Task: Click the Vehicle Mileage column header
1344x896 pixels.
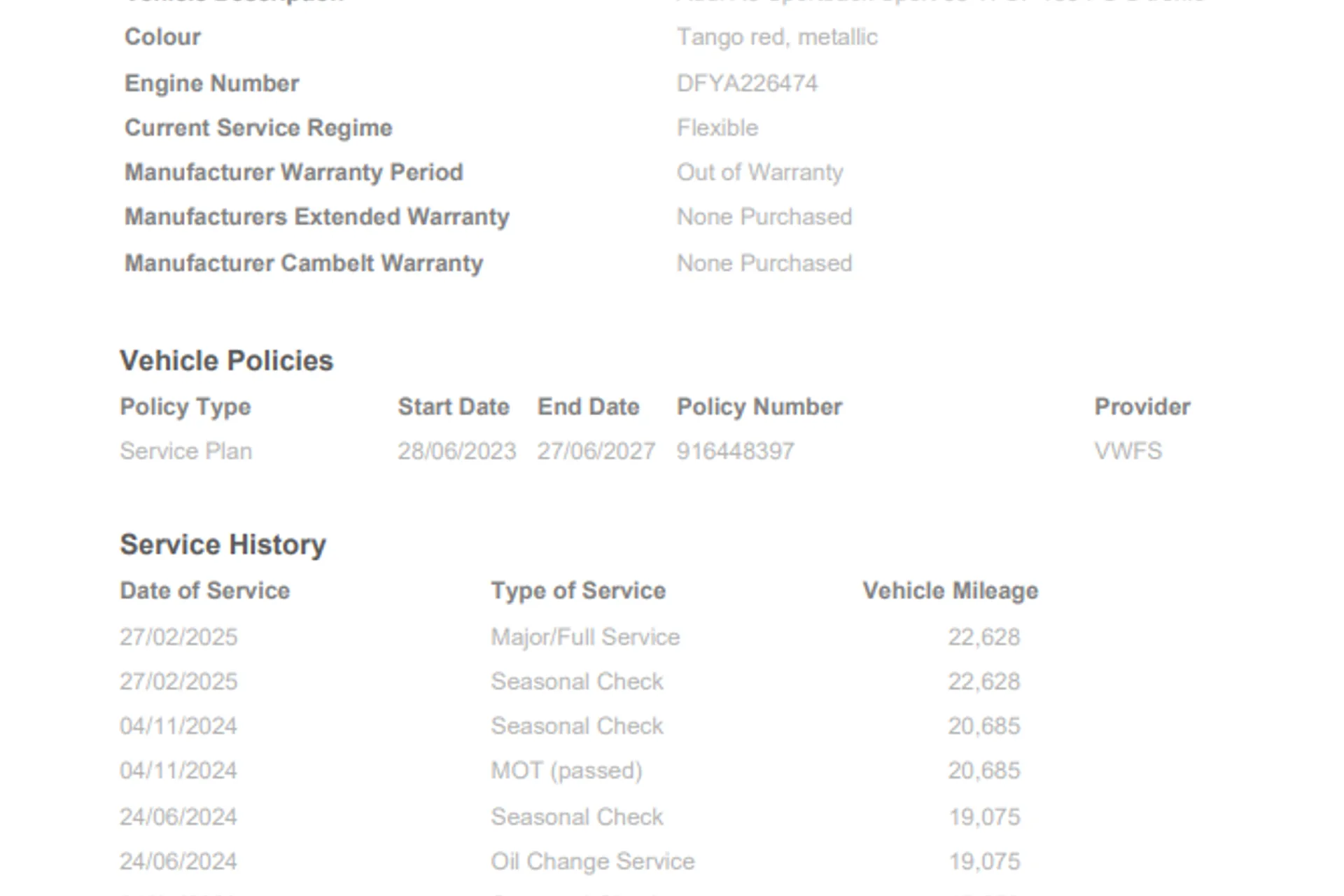Action: 951,591
